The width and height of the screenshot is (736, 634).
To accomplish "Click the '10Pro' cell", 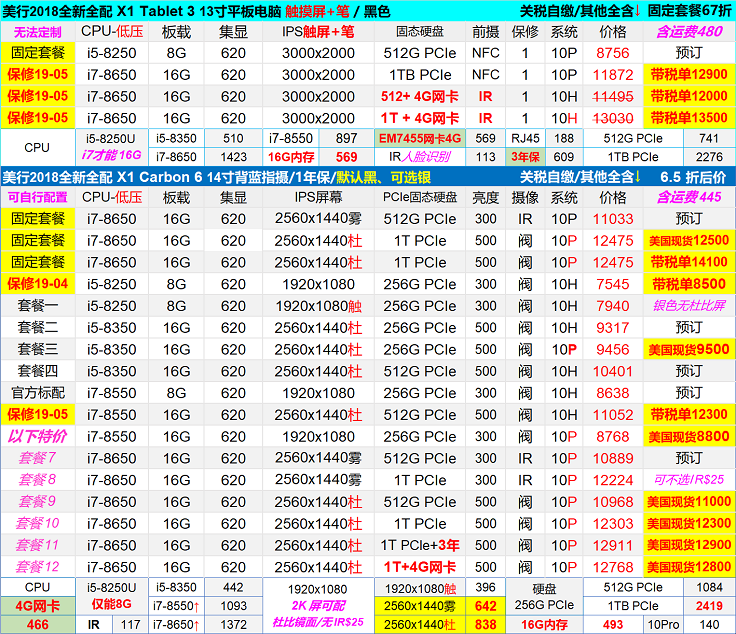I will [663, 625].
